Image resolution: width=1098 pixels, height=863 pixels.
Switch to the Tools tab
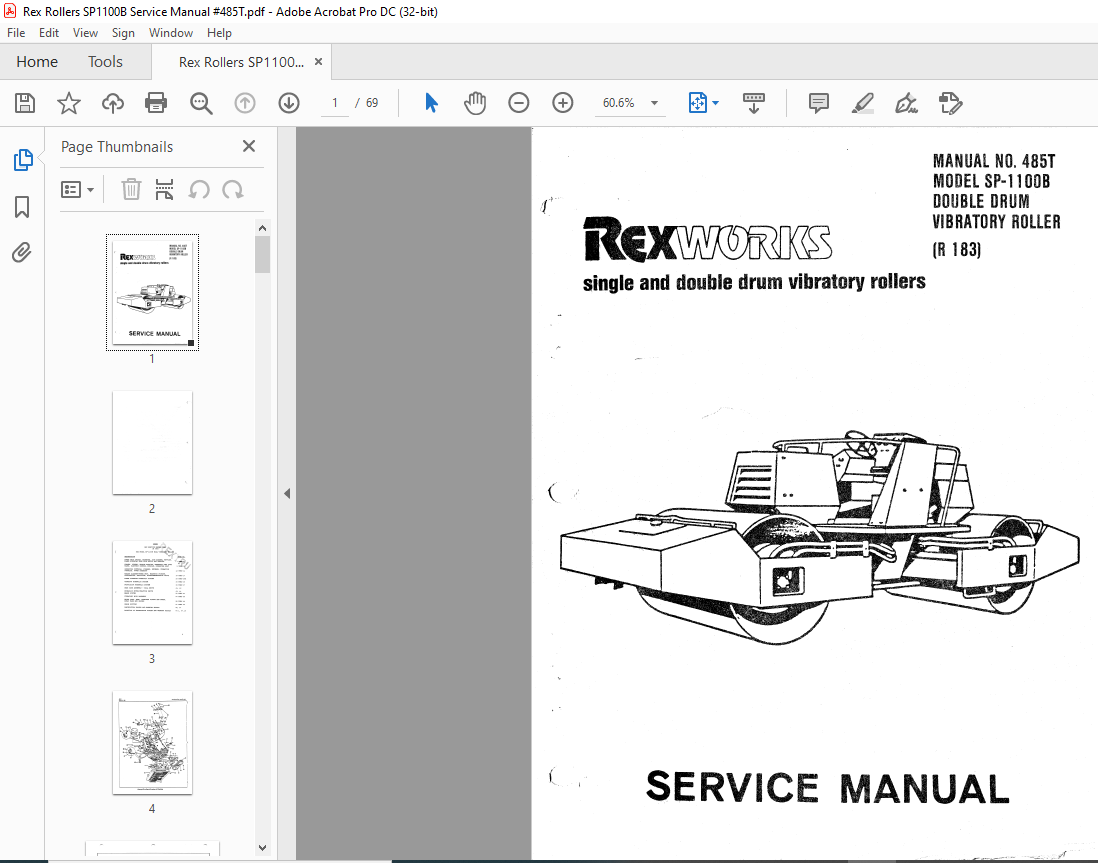click(105, 62)
